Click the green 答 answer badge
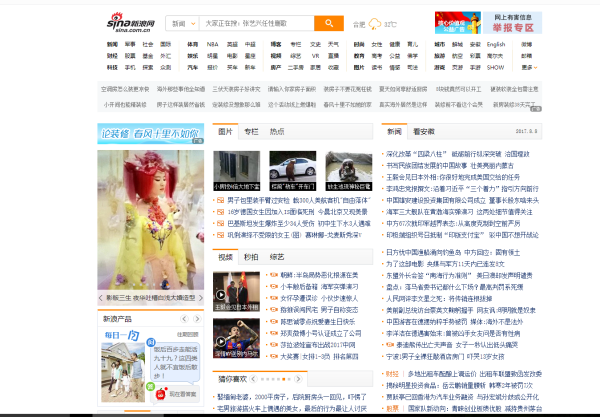 (150, 386)
